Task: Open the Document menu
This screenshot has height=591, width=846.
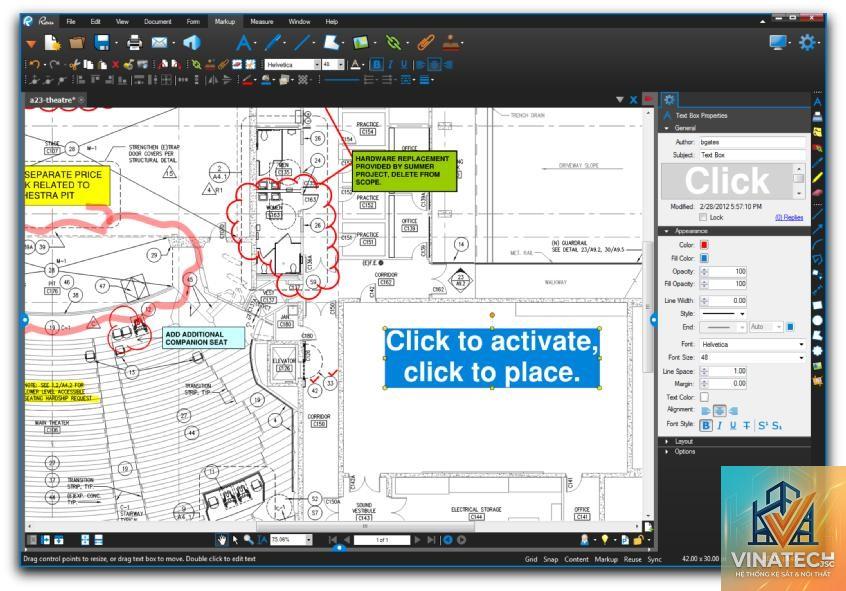Action: tap(158, 22)
